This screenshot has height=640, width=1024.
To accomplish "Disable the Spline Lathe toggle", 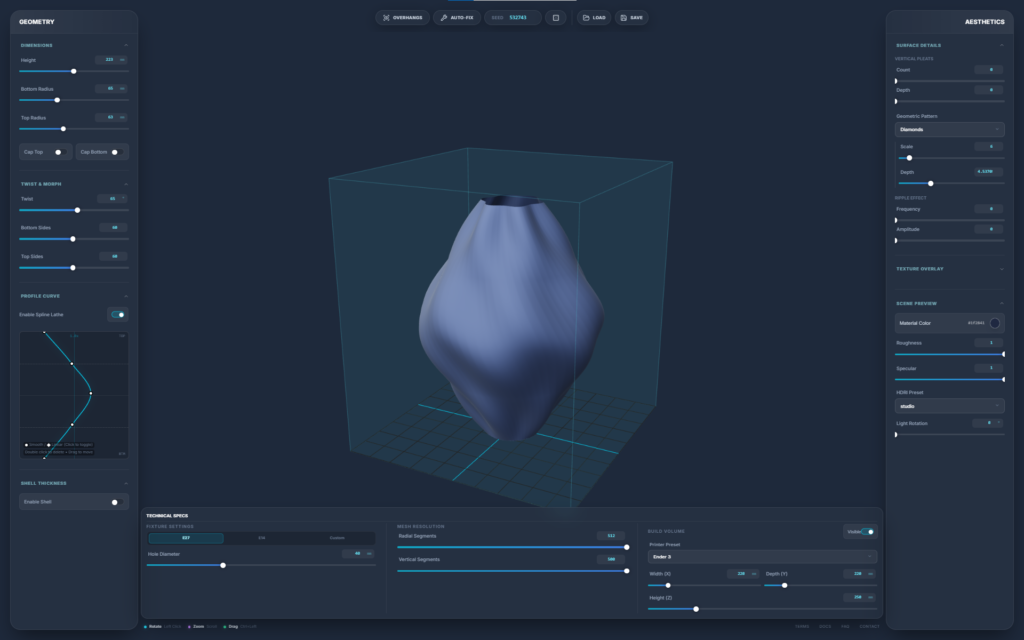I will pos(118,314).
